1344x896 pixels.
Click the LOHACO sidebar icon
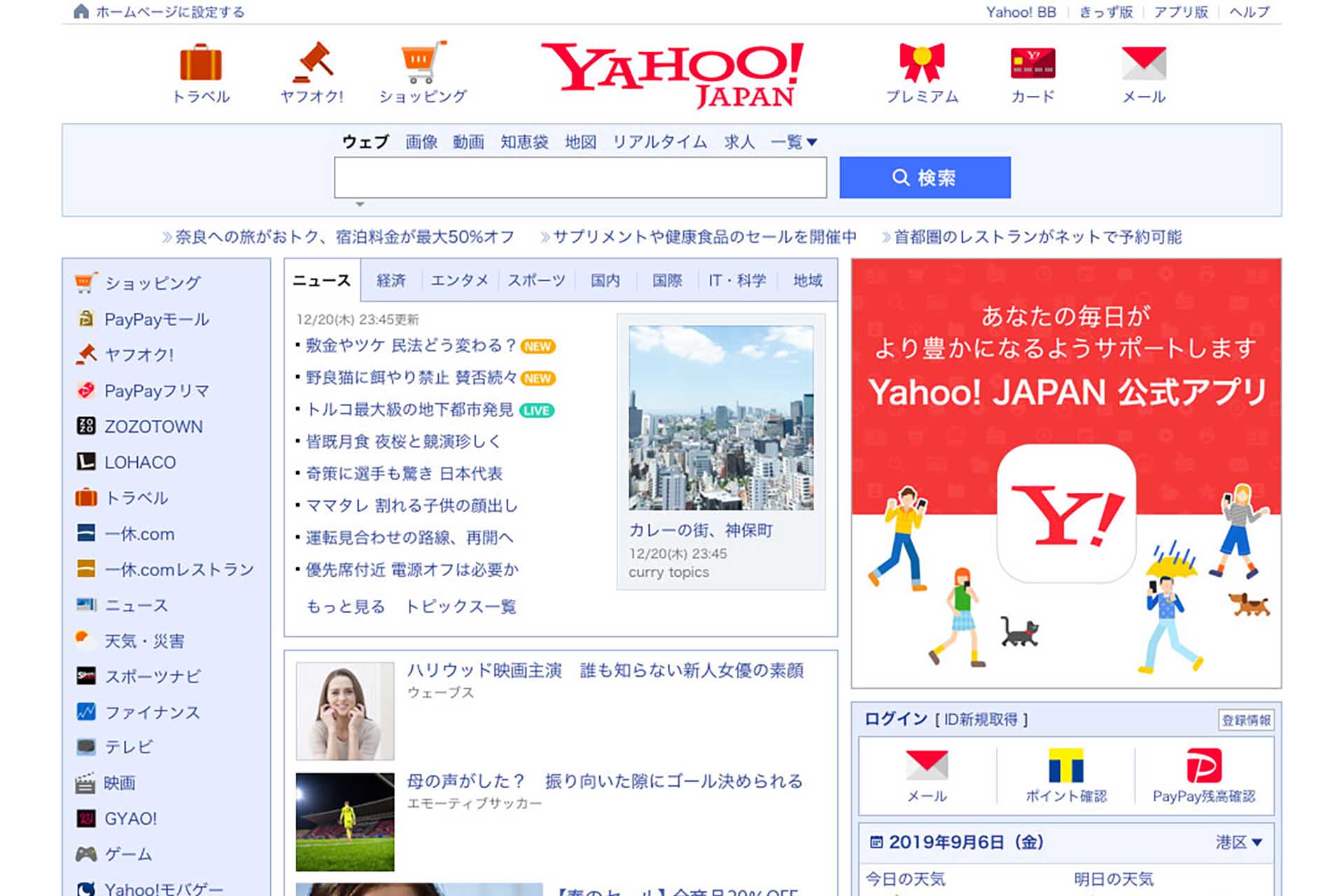[86, 461]
